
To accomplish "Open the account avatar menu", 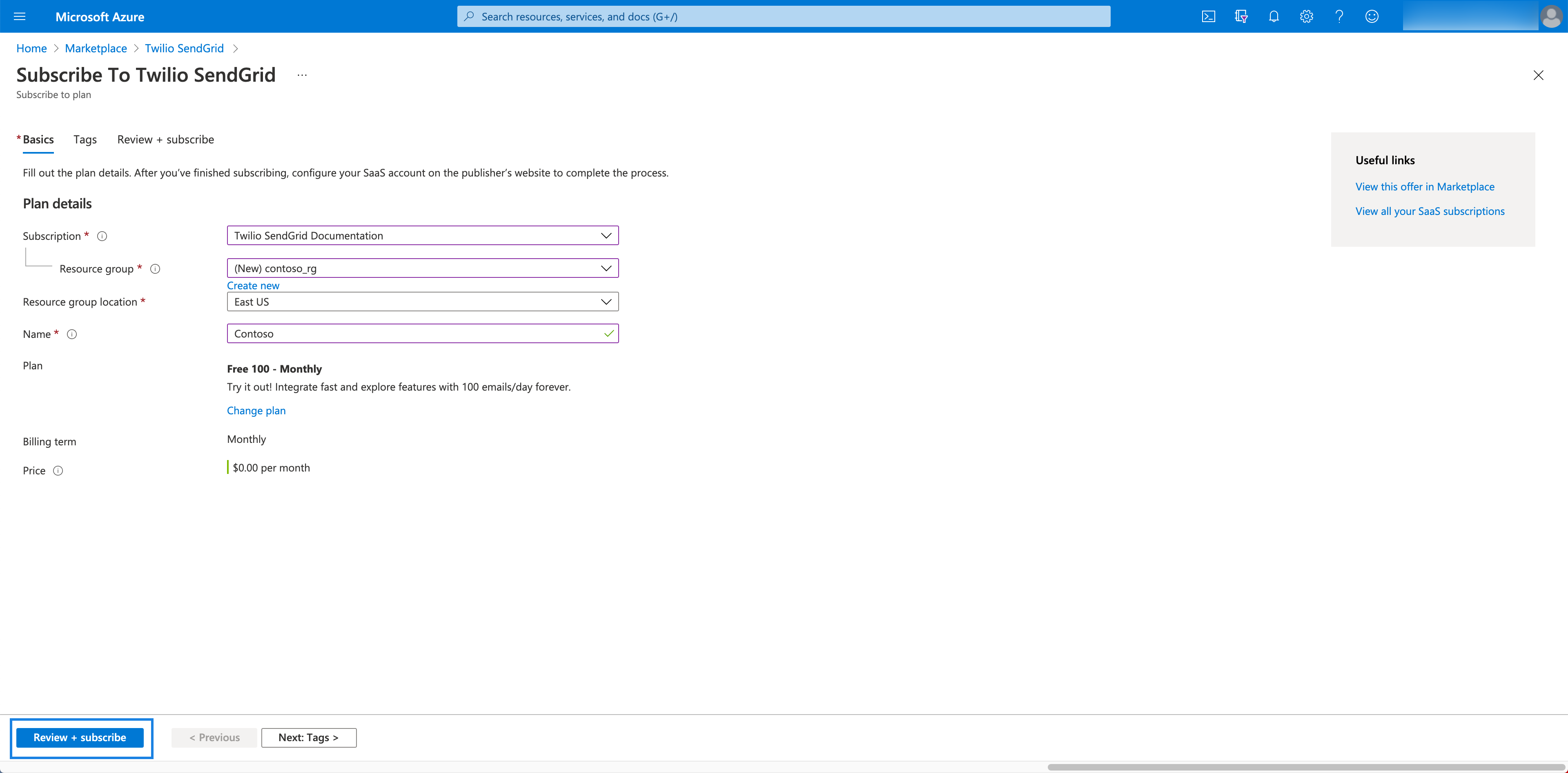I will 1551,16.
